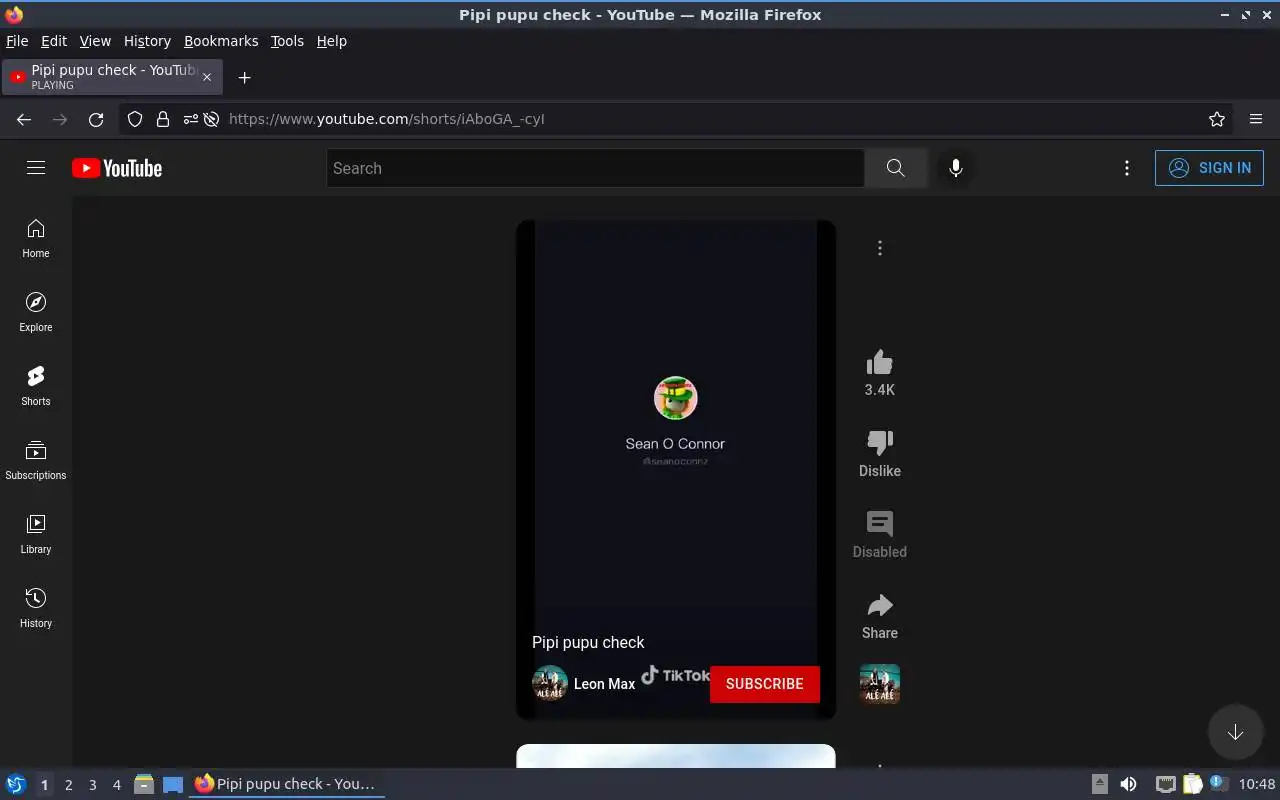Click the 10:48 clock in taskbar

pos(1257,785)
